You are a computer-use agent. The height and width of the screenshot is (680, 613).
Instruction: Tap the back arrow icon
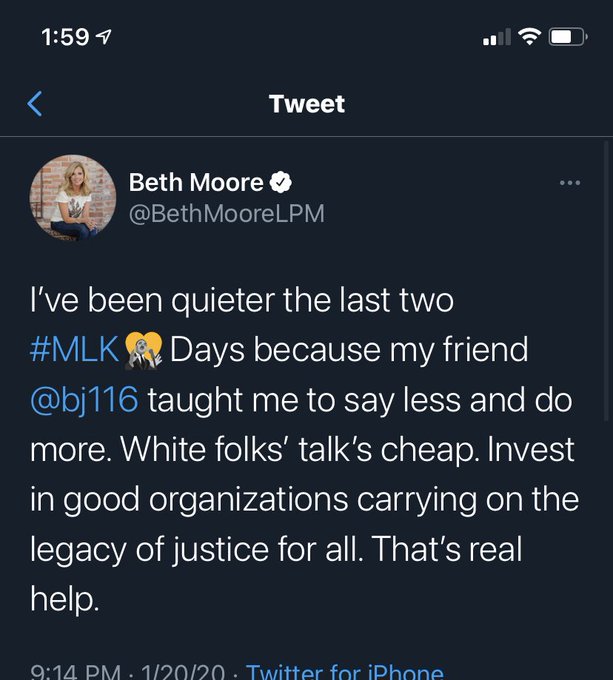[35, 103]
